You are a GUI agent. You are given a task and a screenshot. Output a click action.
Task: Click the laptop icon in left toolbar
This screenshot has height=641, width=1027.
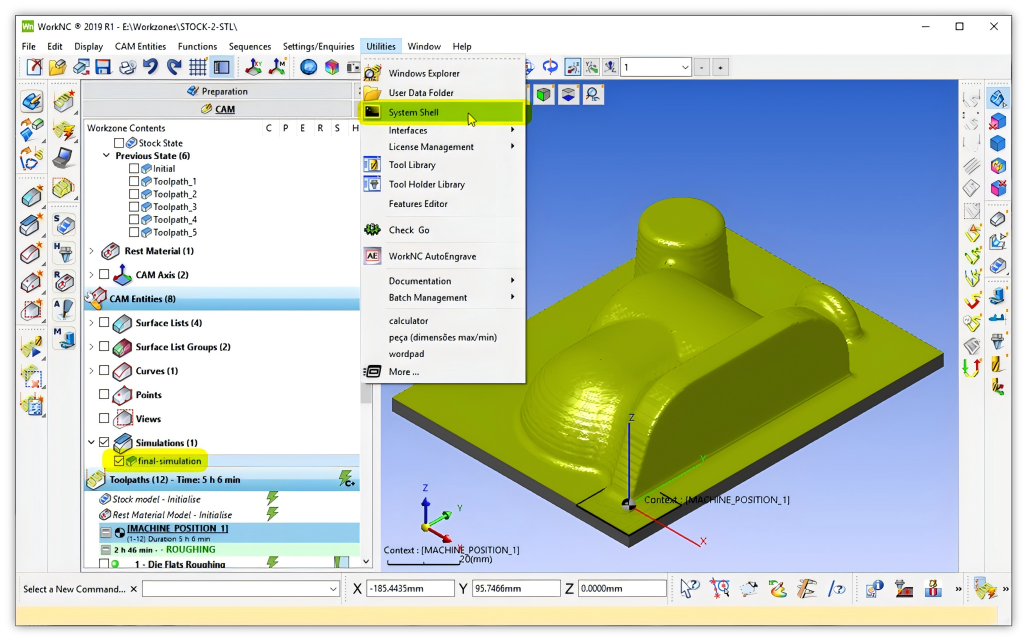[63, 158]
